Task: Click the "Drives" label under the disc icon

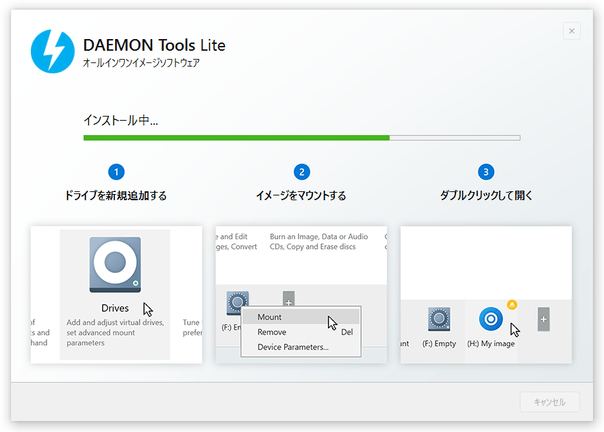Action: pyautogui.click(x=115, y=308)
